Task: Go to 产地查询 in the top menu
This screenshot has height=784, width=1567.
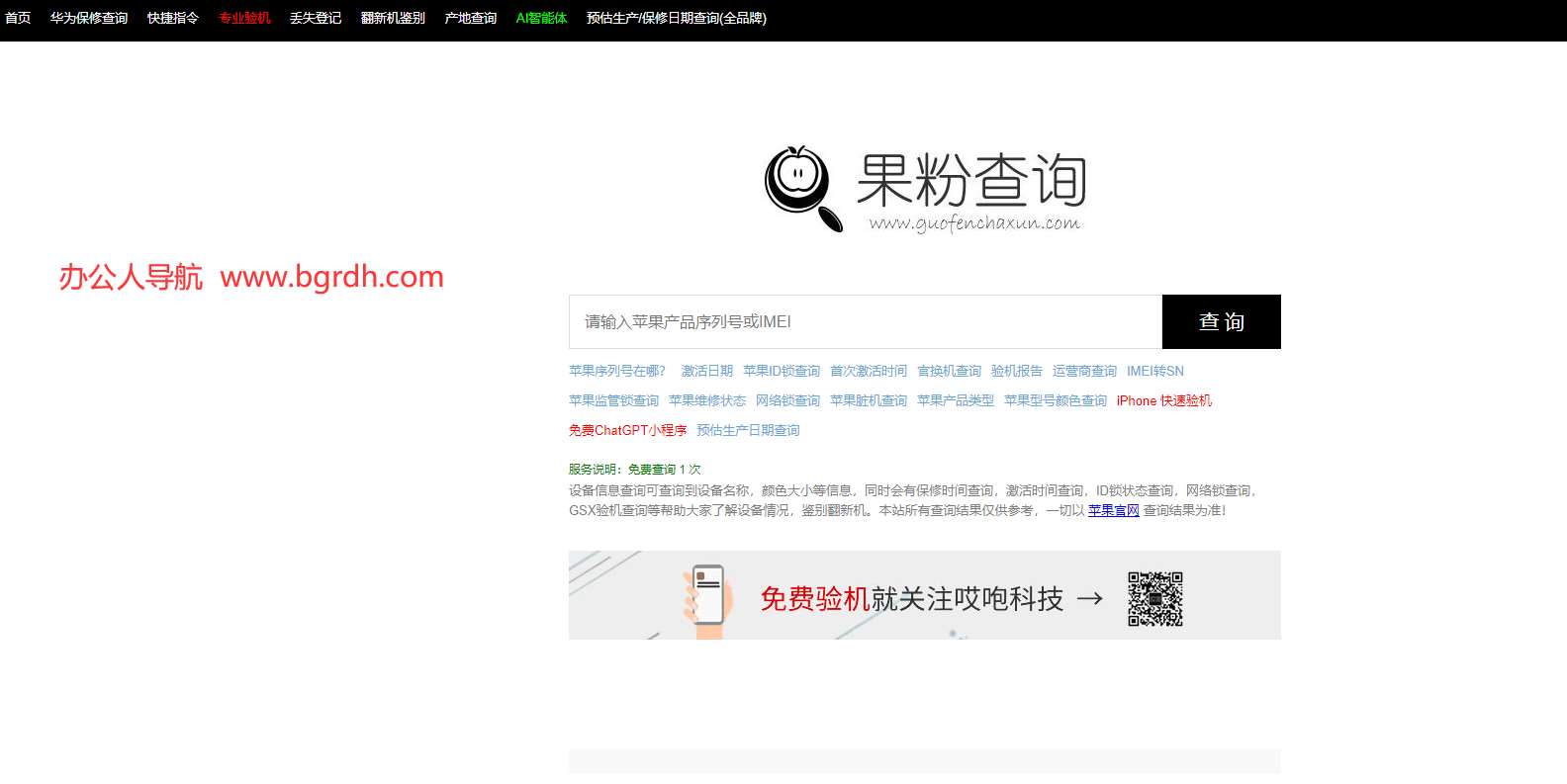Action: pyautogui.click(x=471, y=18)
